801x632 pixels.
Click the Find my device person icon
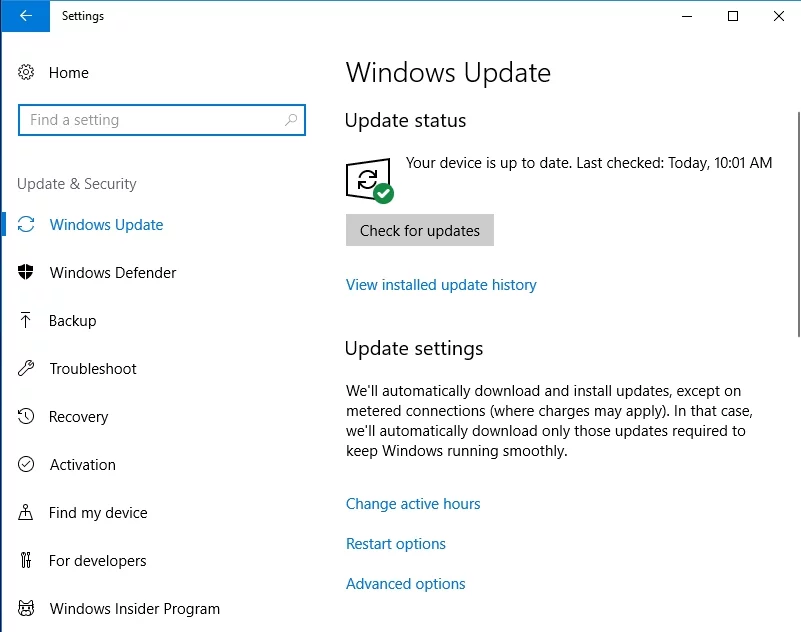pyautogui.click(x=26, y=512)
